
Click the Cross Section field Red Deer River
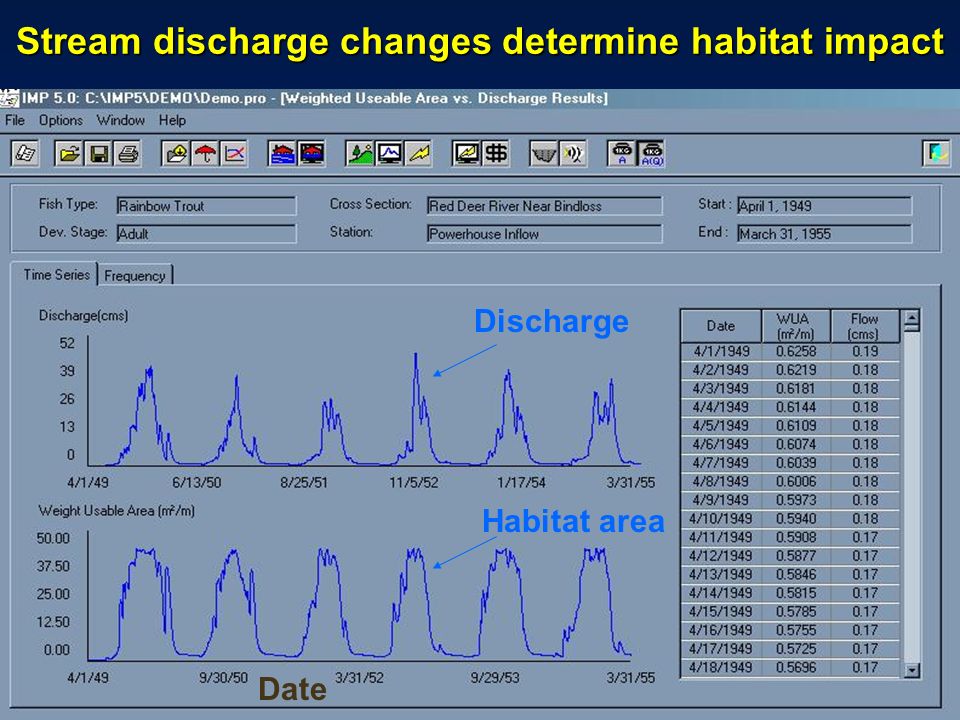click(x=544, y=206)
